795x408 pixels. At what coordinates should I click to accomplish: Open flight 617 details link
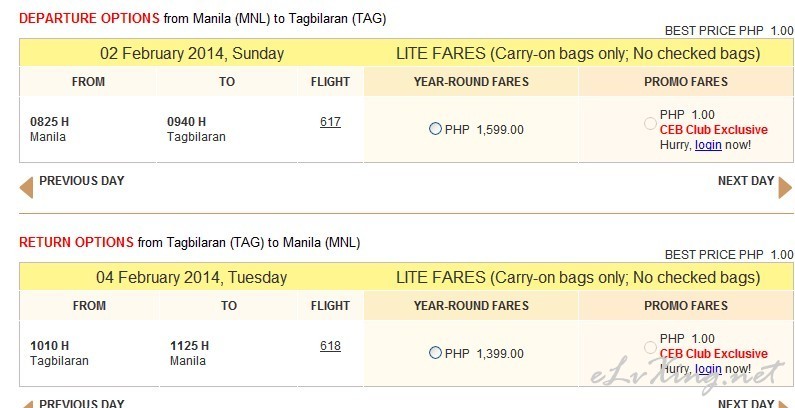click(330, 122)
